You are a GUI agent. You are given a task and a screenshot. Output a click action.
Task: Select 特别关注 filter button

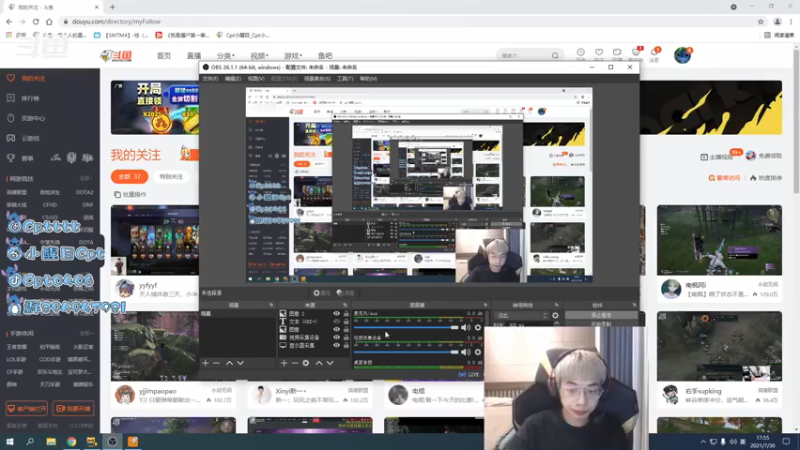(171, 177)
